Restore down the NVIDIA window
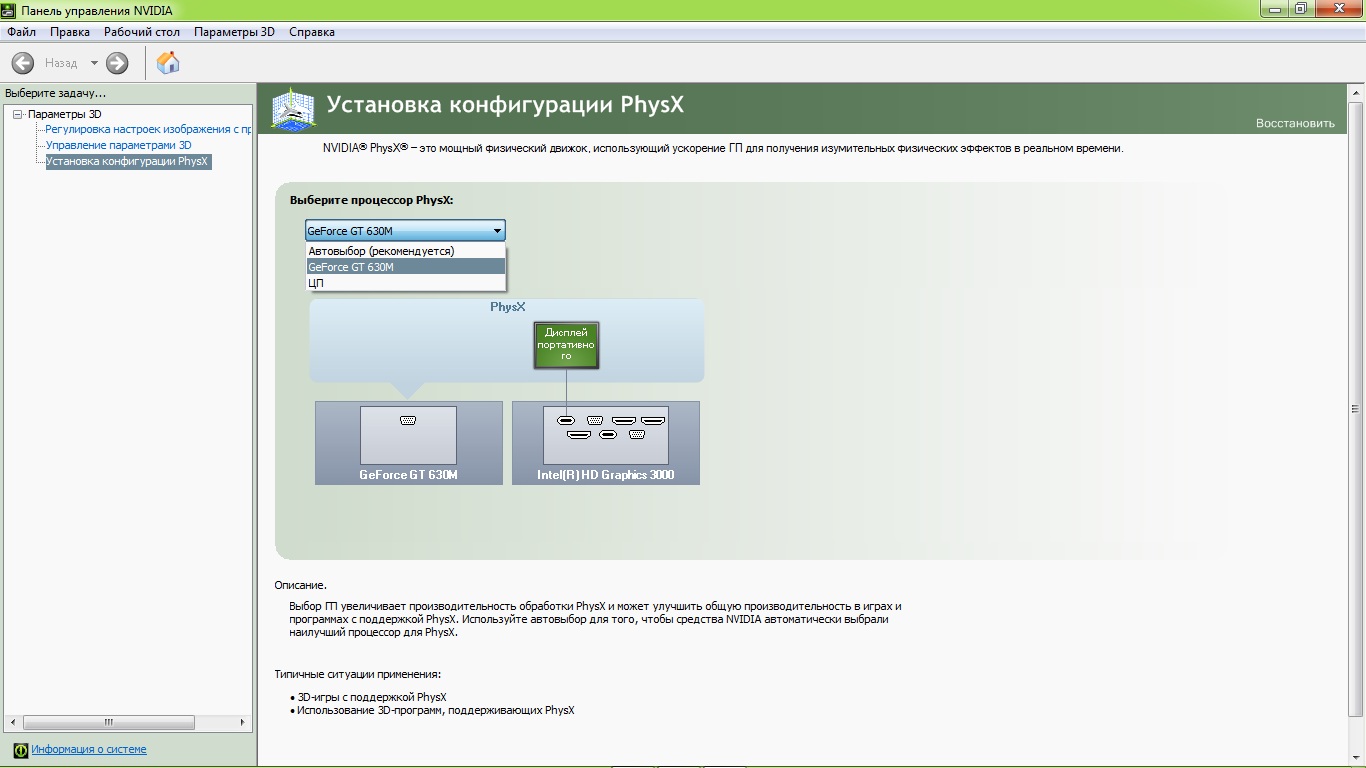1366x768 pixels. pyautogui.click(x=1301, y=9)
